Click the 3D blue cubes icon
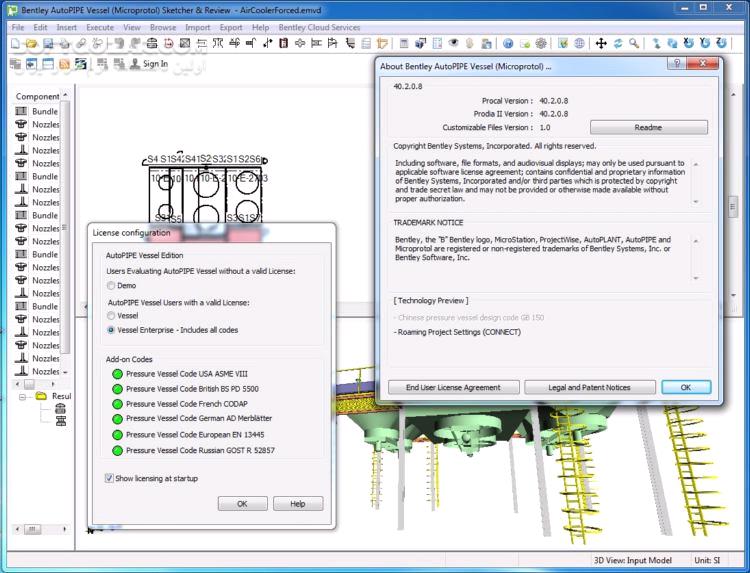The width and height of the screenshot is (750, 573). coord(420,44)
